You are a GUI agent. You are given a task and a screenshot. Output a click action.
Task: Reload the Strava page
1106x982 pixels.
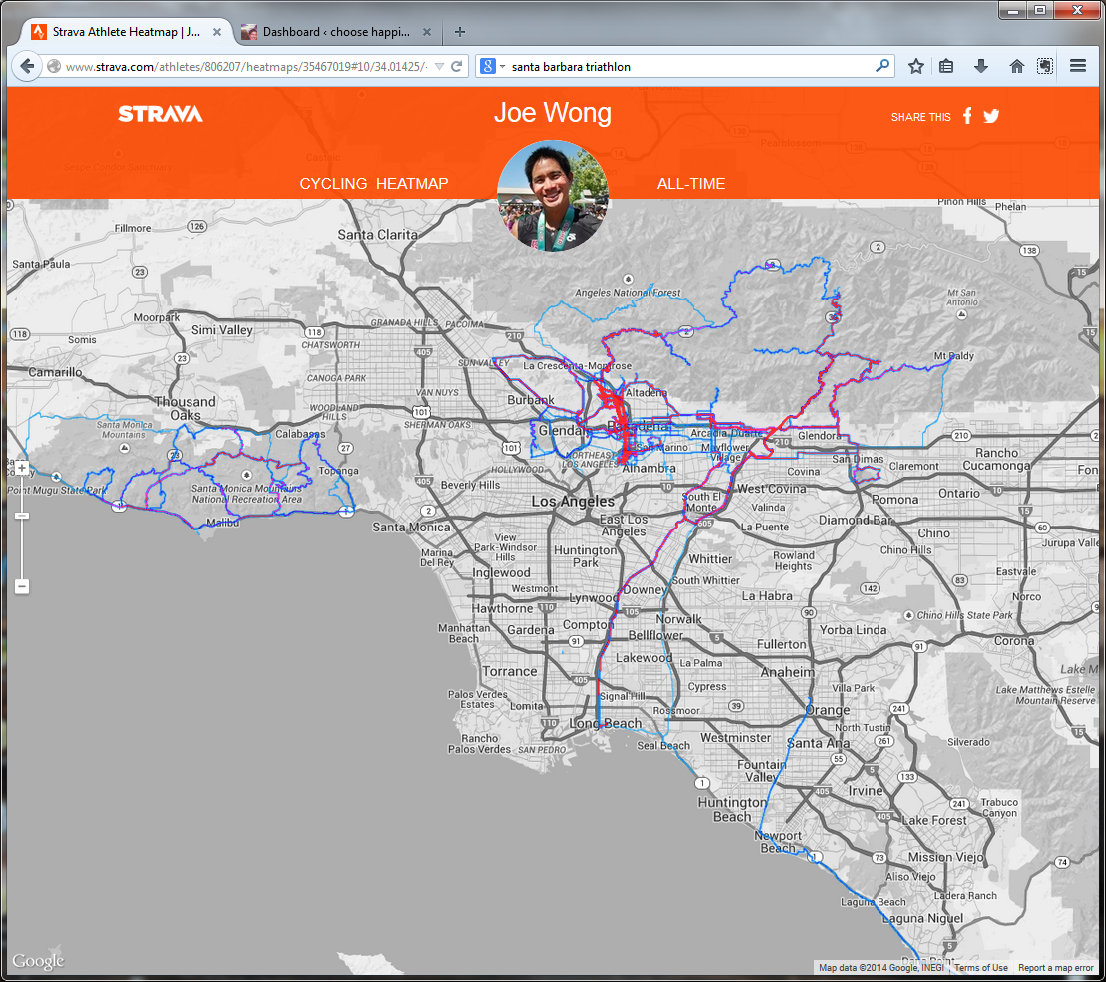[457, 67]
